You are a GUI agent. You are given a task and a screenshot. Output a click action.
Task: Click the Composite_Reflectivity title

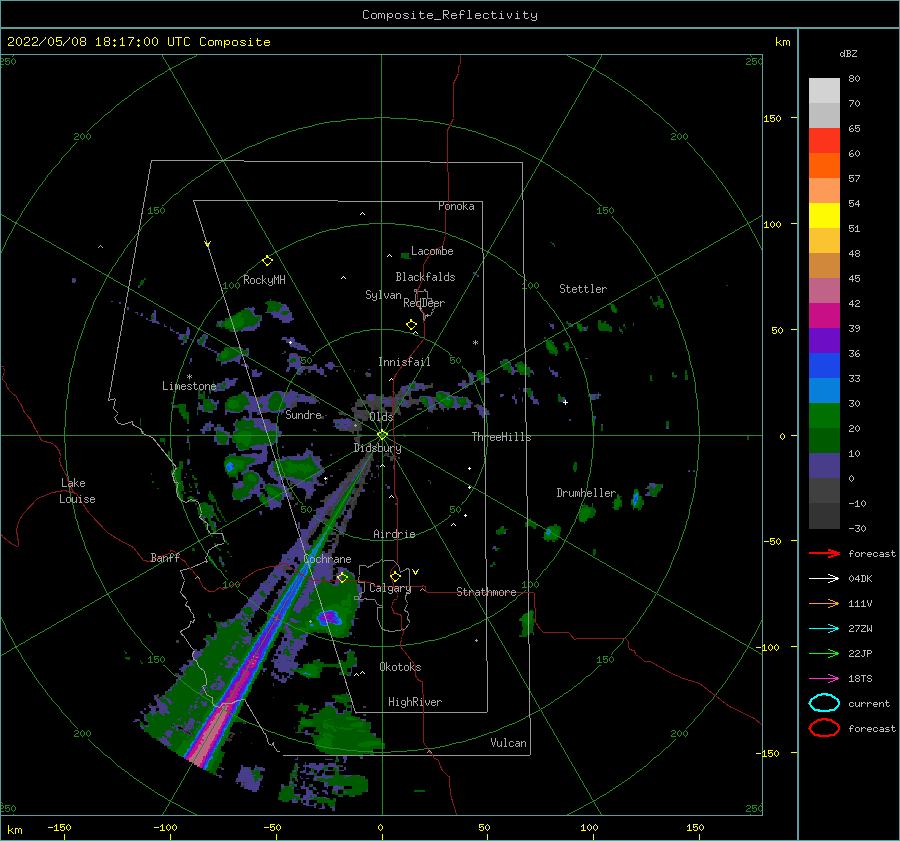click(450, 15)
